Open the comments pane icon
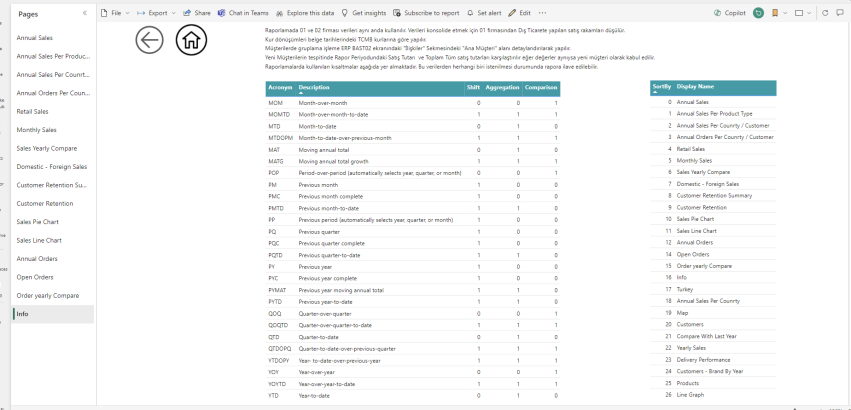 coord(839,13)
